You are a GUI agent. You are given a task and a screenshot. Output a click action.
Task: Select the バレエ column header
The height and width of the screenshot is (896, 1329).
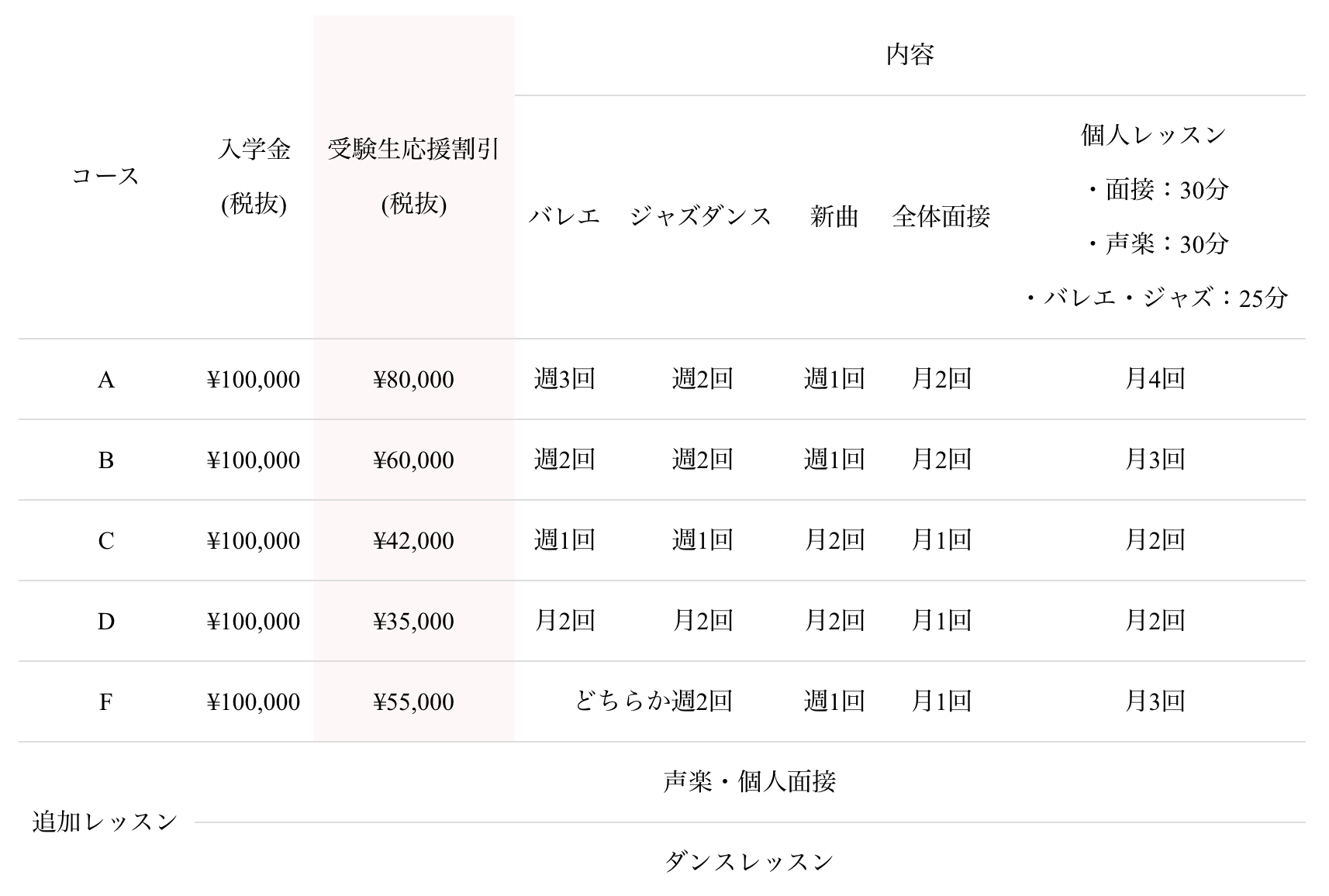tap(564, 216)
